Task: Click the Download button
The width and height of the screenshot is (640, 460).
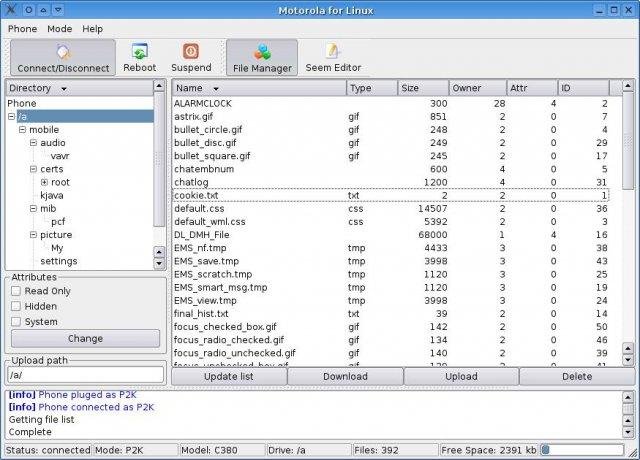Action: 345,376
